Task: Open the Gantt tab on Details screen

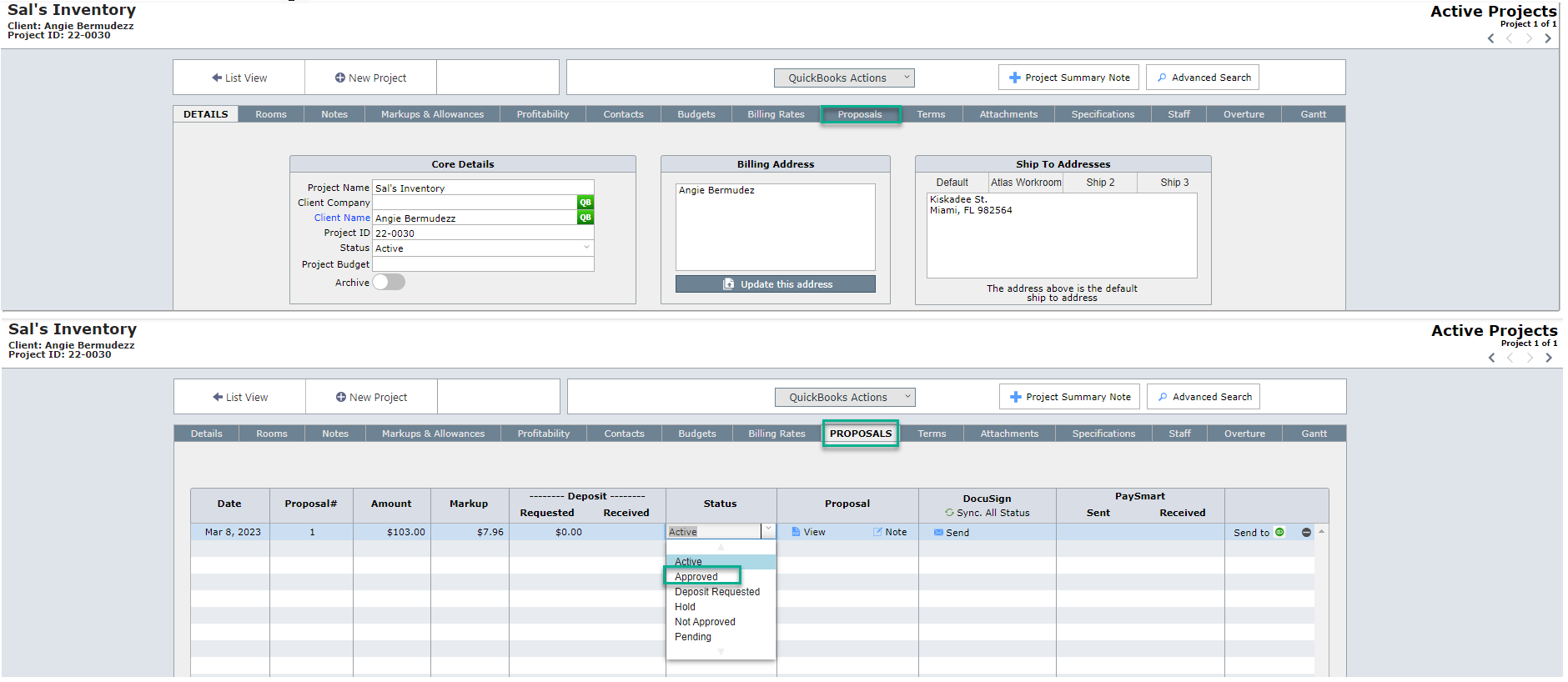Action: (1314, 114)
